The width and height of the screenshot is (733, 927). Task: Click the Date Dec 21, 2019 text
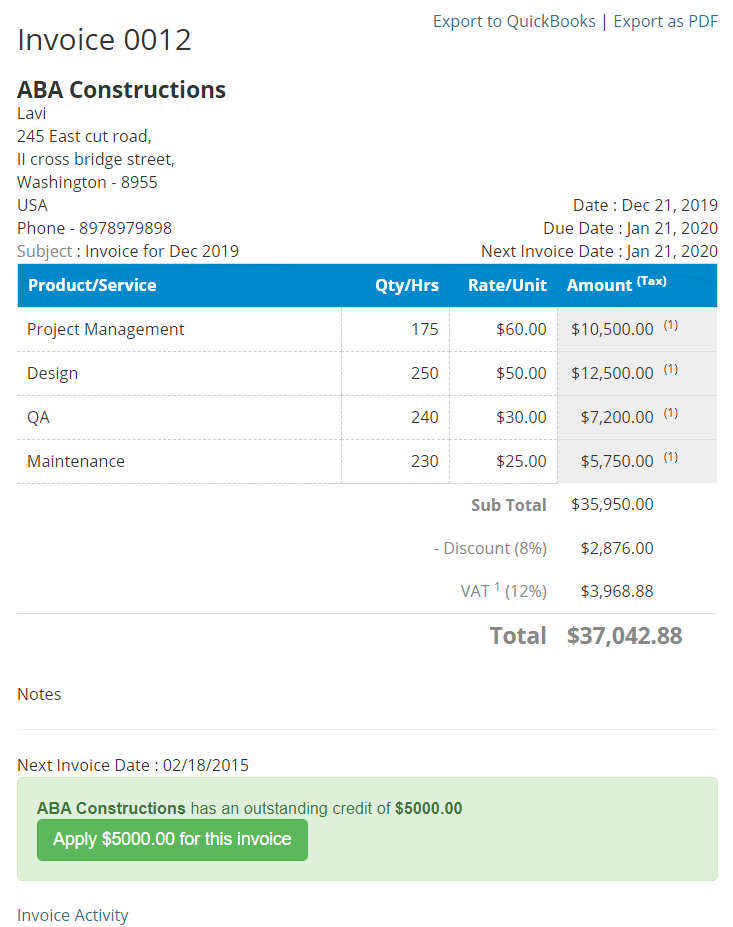point(645,205)
